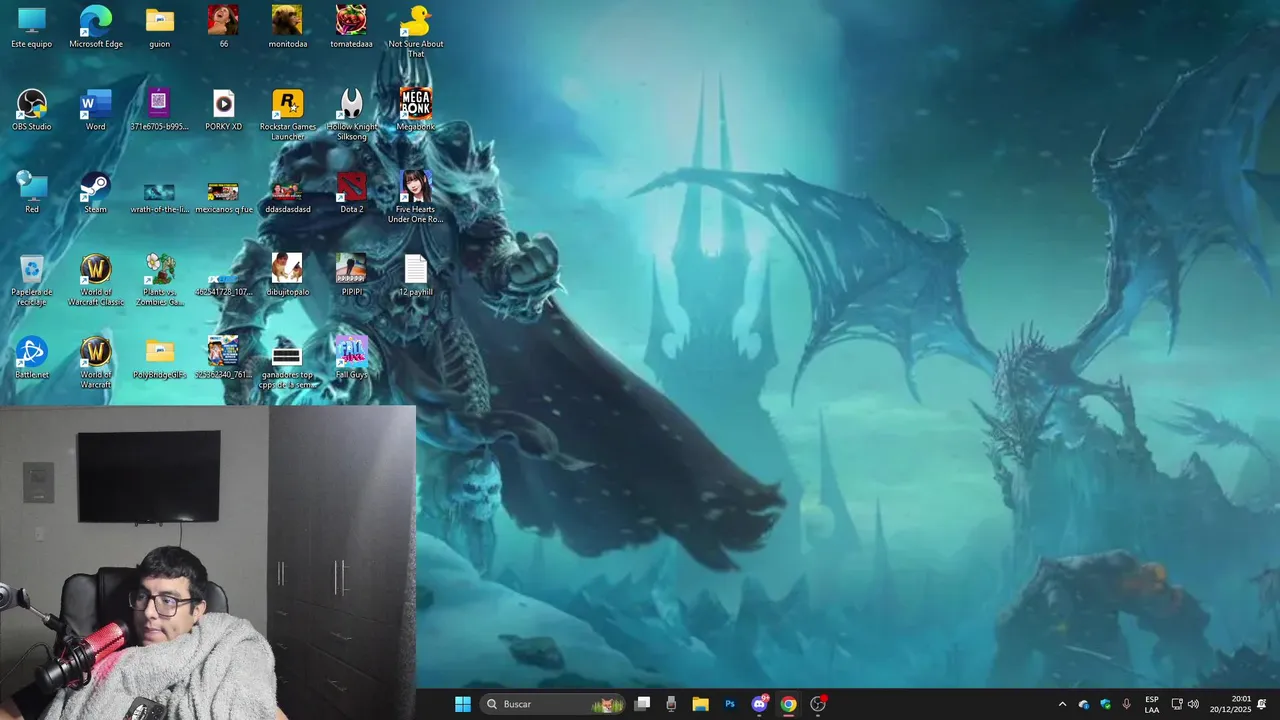Open clock showing 20:01 20/12/2025
This screenshot has width=1280, height=720.
click(x=1230, y=704)
